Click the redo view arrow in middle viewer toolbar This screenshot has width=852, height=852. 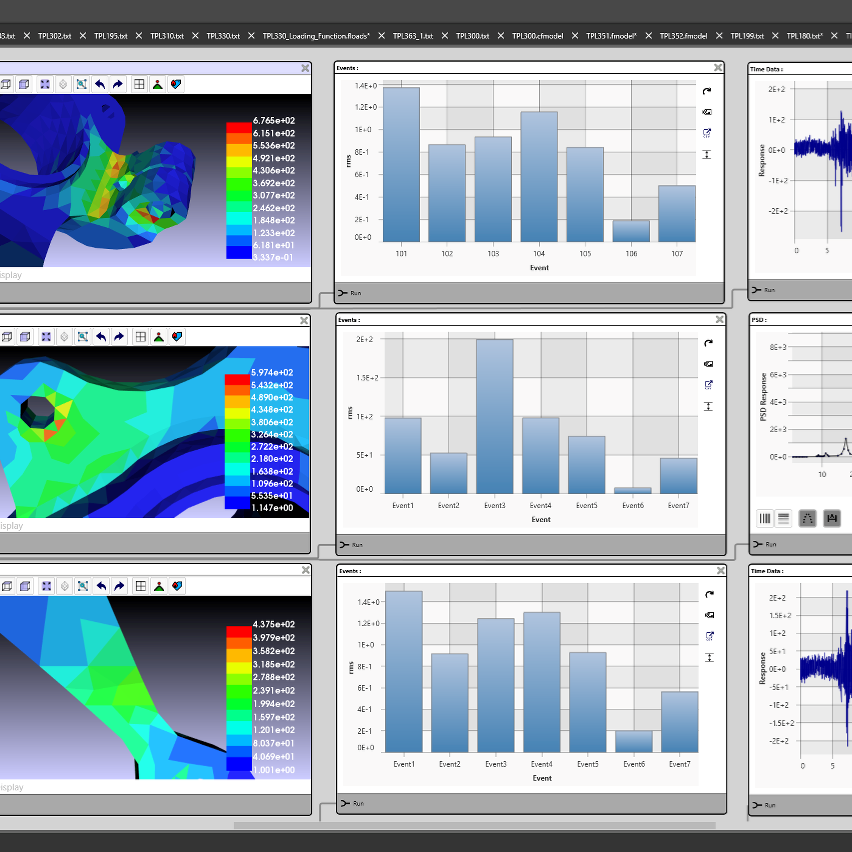click(x=119, y=337)
